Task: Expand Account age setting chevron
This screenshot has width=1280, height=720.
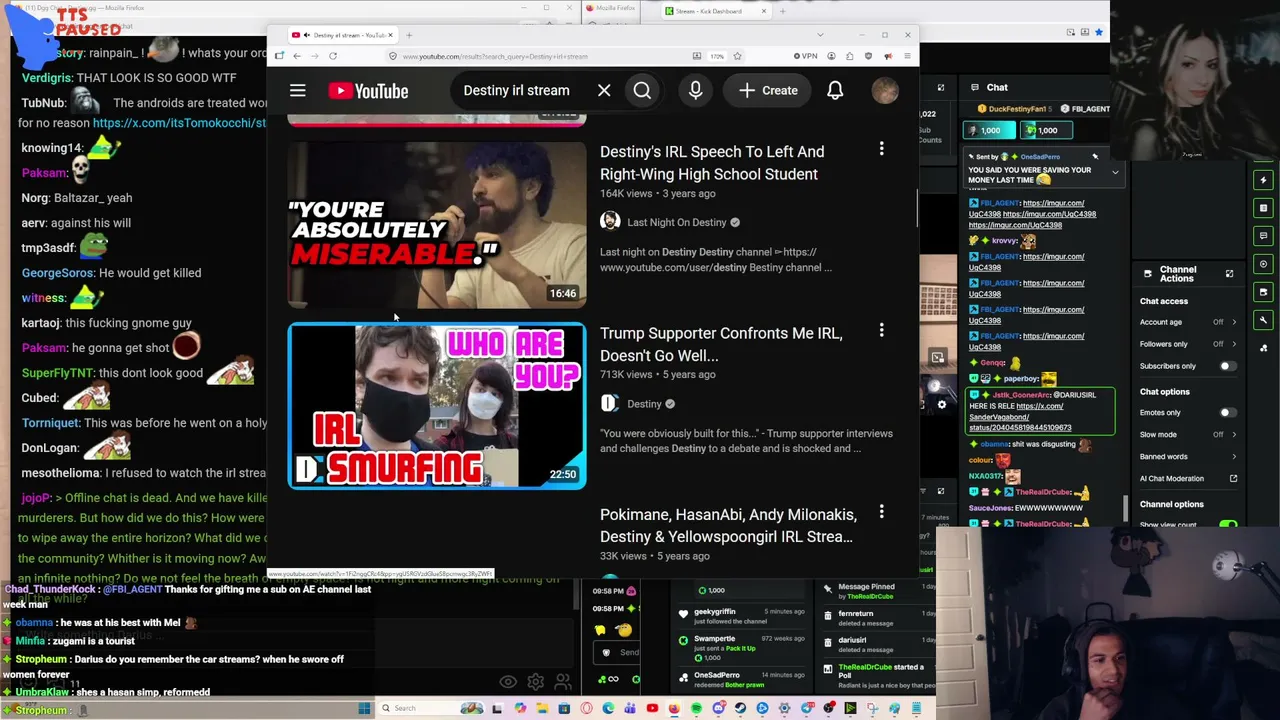Action: tap(1234, 322)
